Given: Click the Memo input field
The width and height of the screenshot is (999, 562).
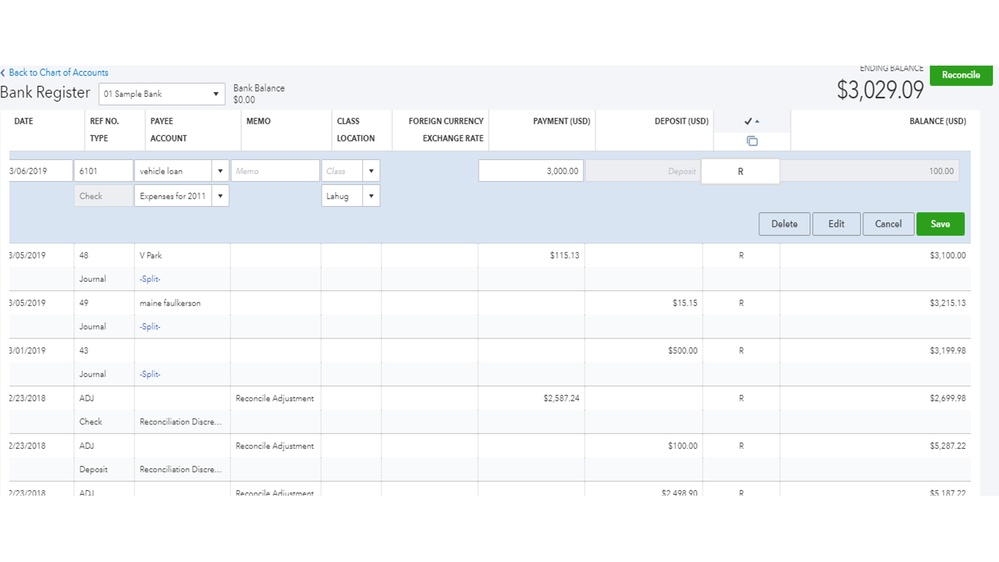Looking at the screenshot, I should pyautogui.click(x=275, y=171).
